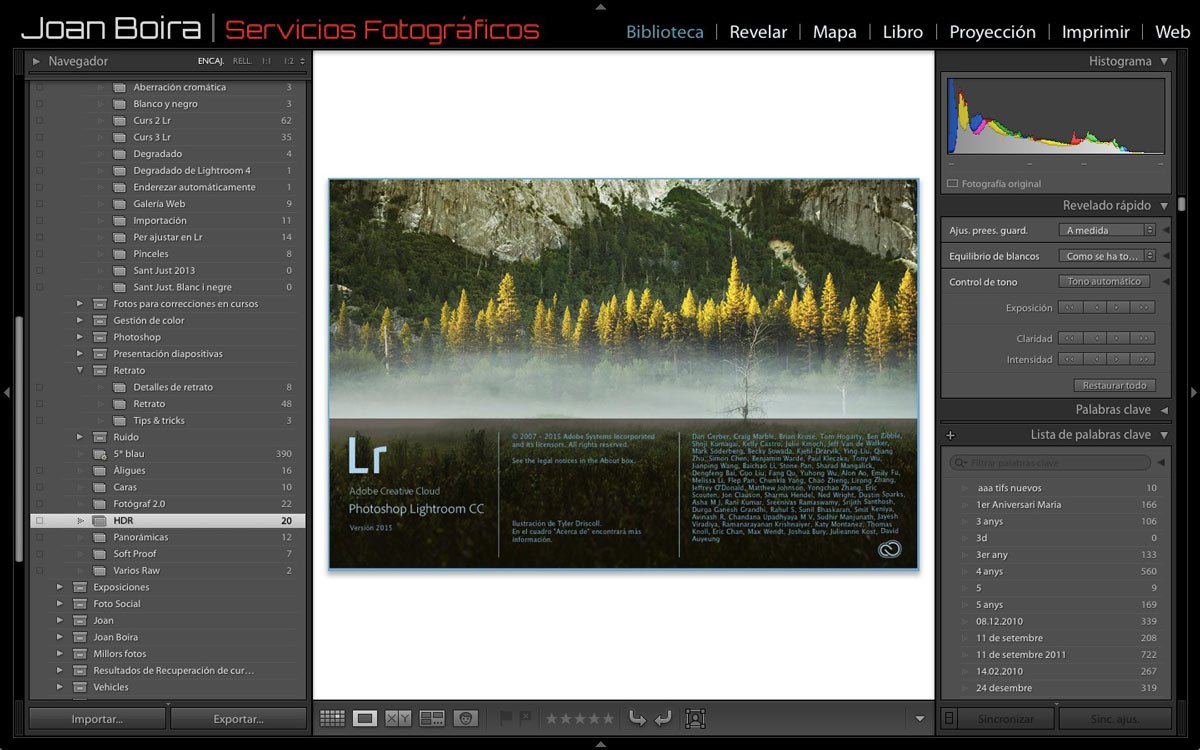Screen dimensions: 1200x750
Task: Open the A medida preset dropdown
Action: click(1108, 230)
